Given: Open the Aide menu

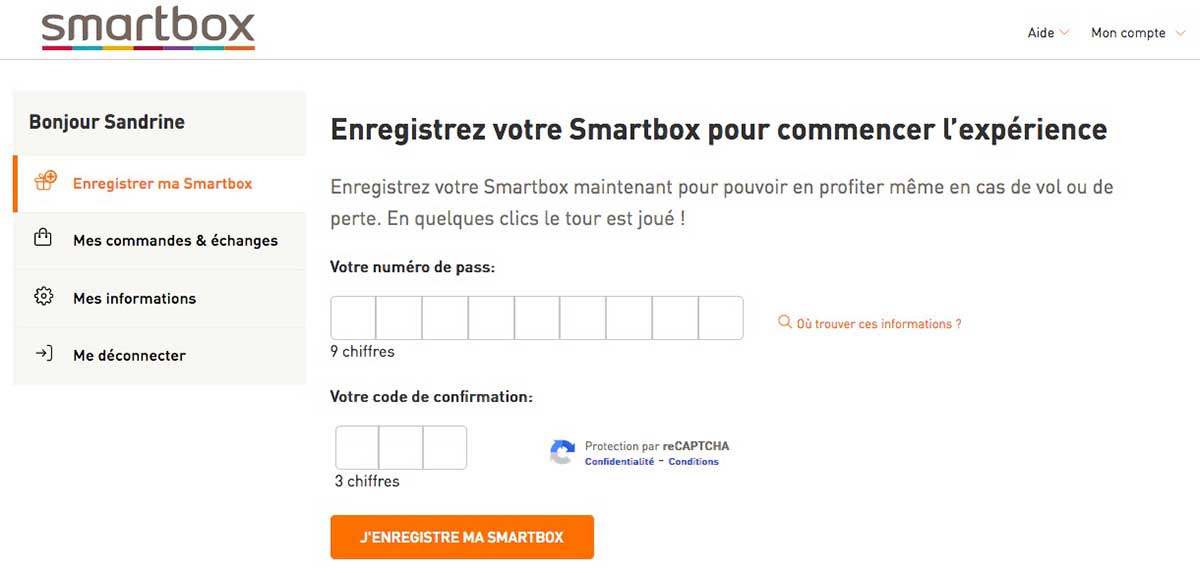Looking at the screenshot, I should pos(1041,33).
